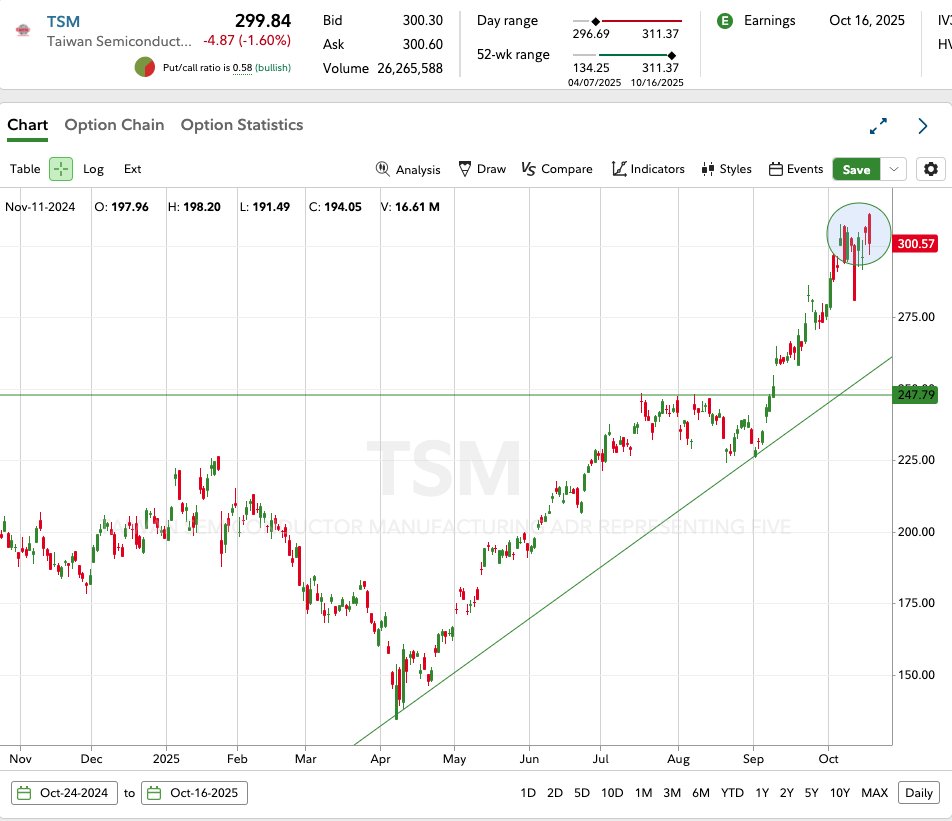Viewport: 952px width, 821px height.
Task: Switch to the Option Chain tab
Action: (x=114, y=125)
